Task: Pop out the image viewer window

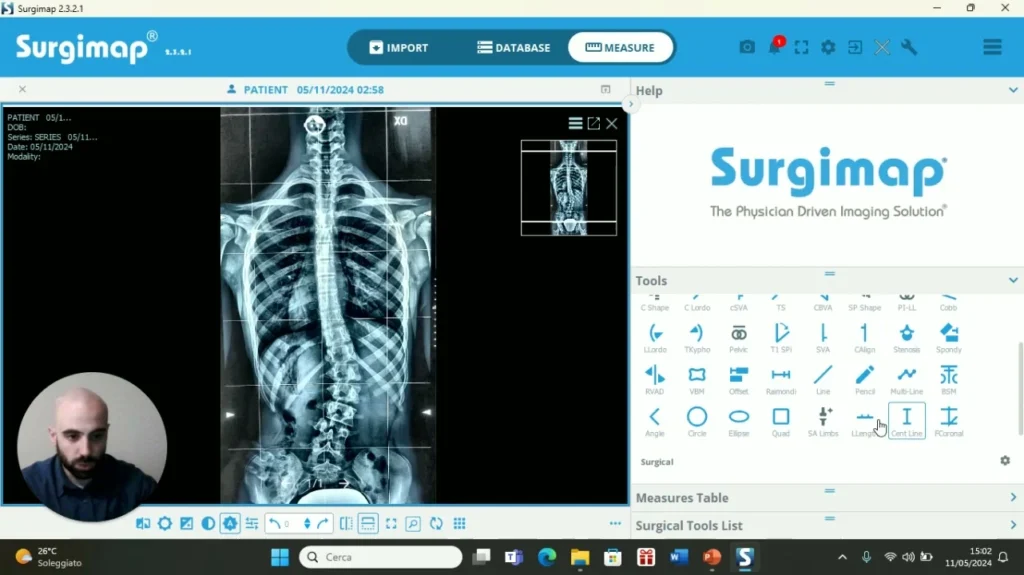Action: click(x=594, y=123)
